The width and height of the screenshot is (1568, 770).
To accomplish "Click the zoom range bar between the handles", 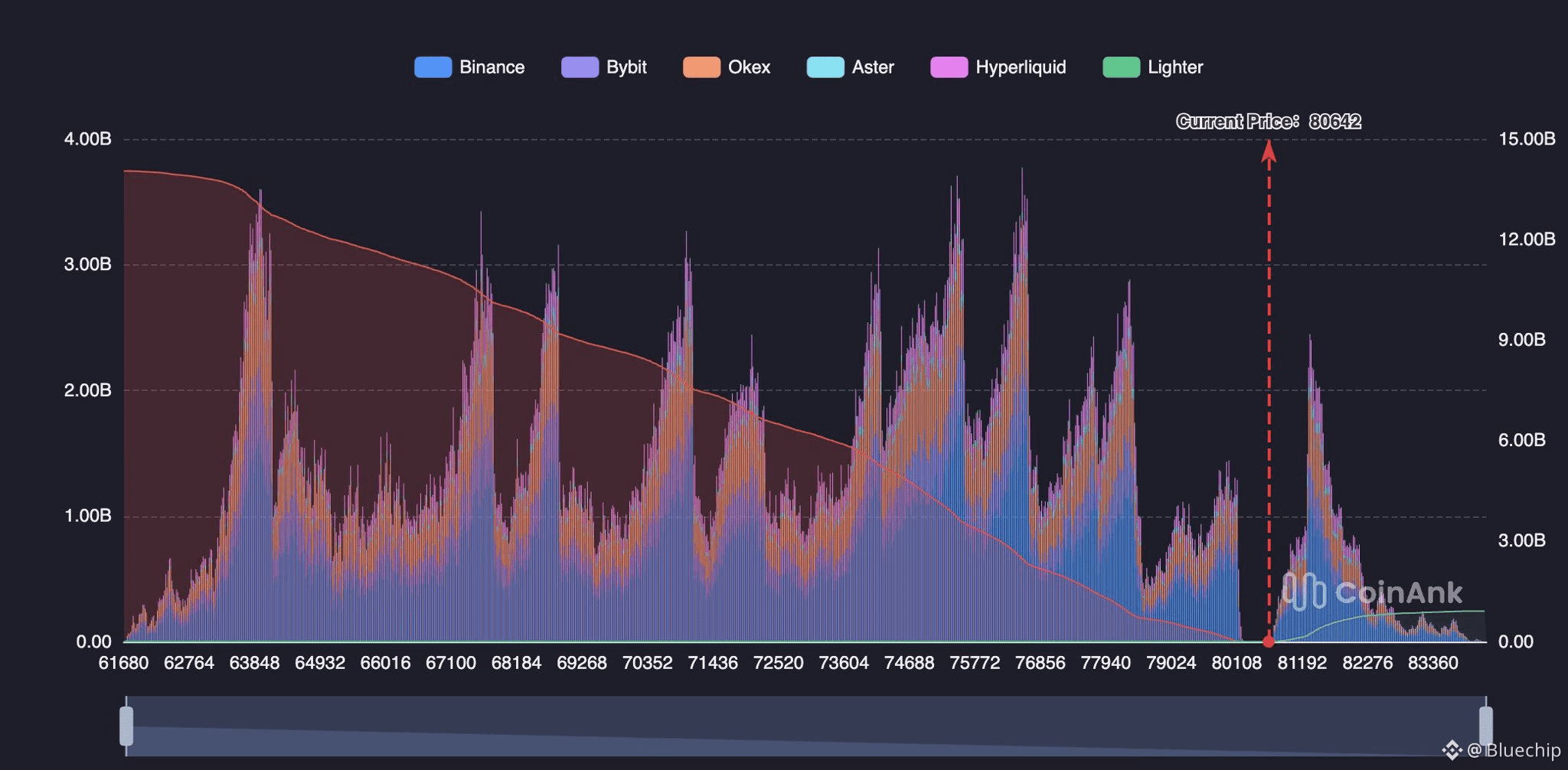I will (x=806, y=726).
